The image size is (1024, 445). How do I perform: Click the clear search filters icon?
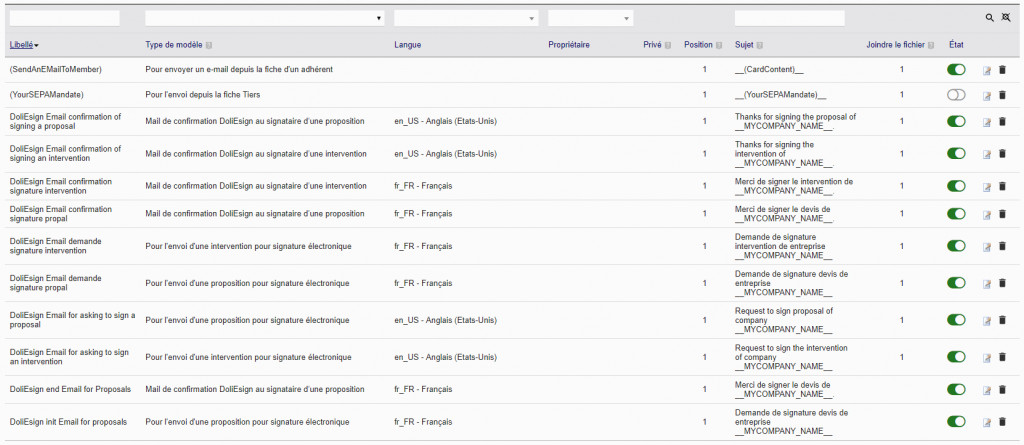(x=1005, y=18)
